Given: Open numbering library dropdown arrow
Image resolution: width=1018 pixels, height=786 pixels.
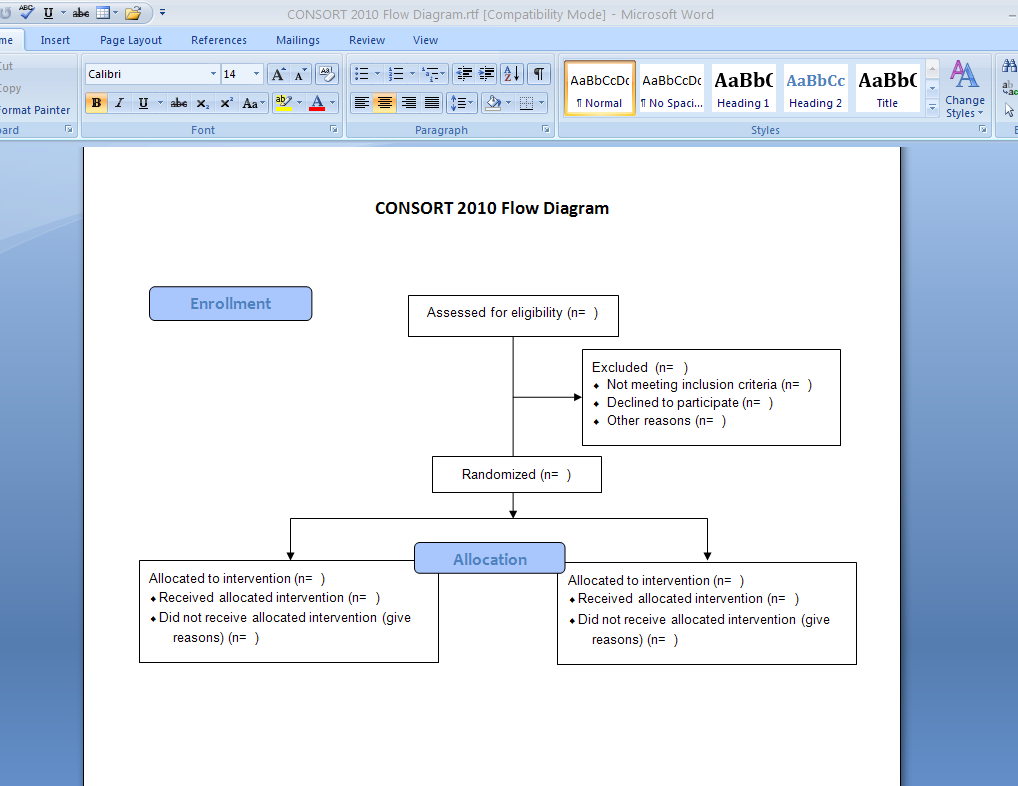Looking at the screenshot, I should click(412, 74).
